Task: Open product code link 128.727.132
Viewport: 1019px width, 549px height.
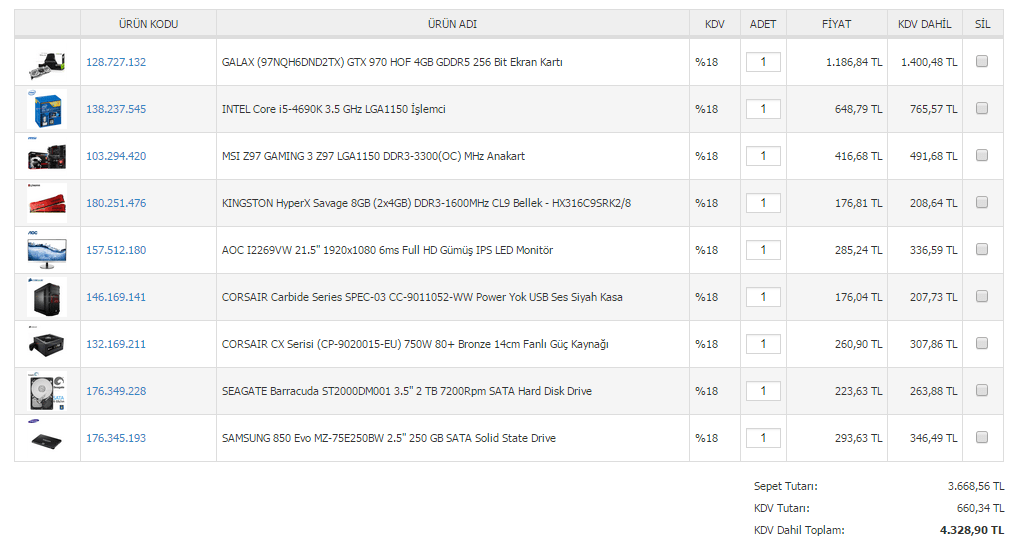Action: [x=116, y=62]
